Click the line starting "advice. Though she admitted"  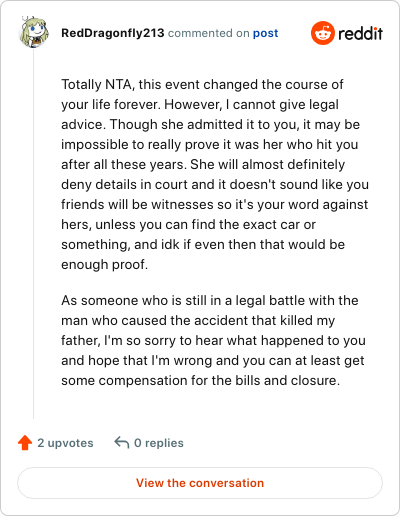(211, 124)
